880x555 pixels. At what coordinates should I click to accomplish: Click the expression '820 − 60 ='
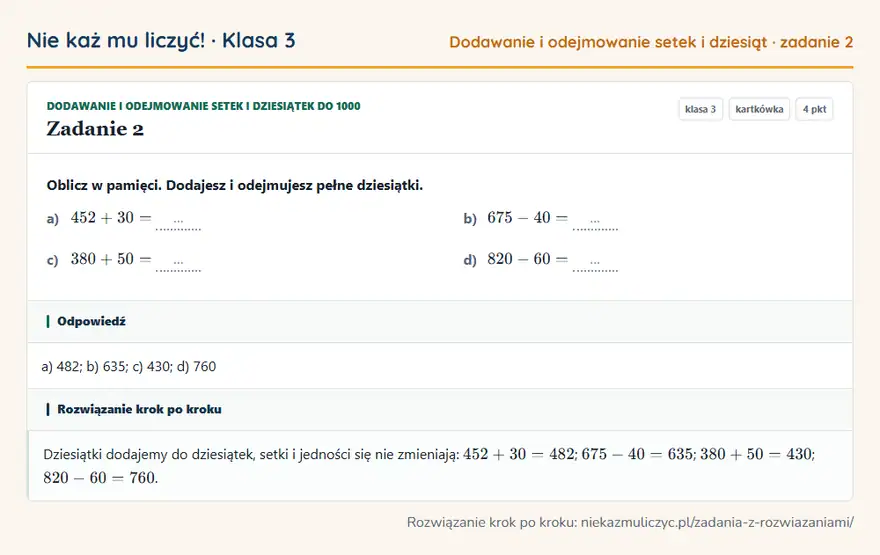coord(528,259)
